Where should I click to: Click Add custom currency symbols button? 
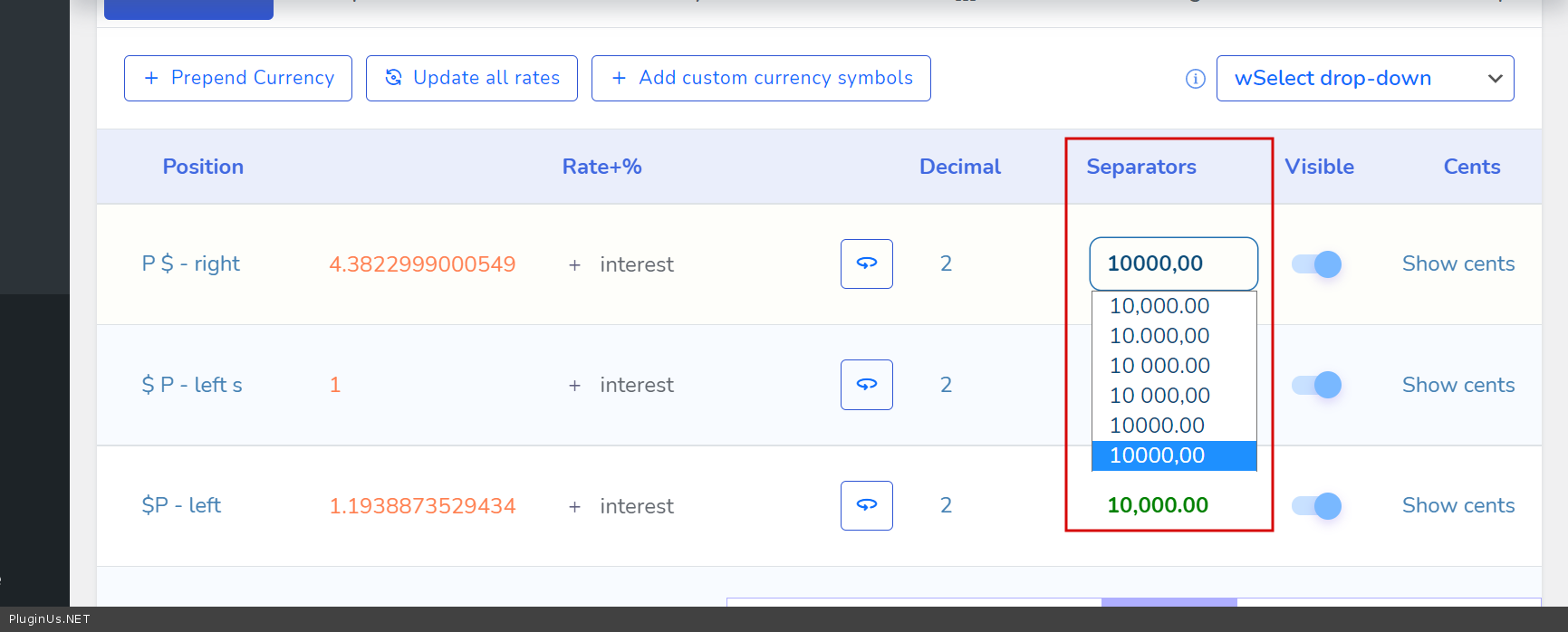tap(761, 78)
